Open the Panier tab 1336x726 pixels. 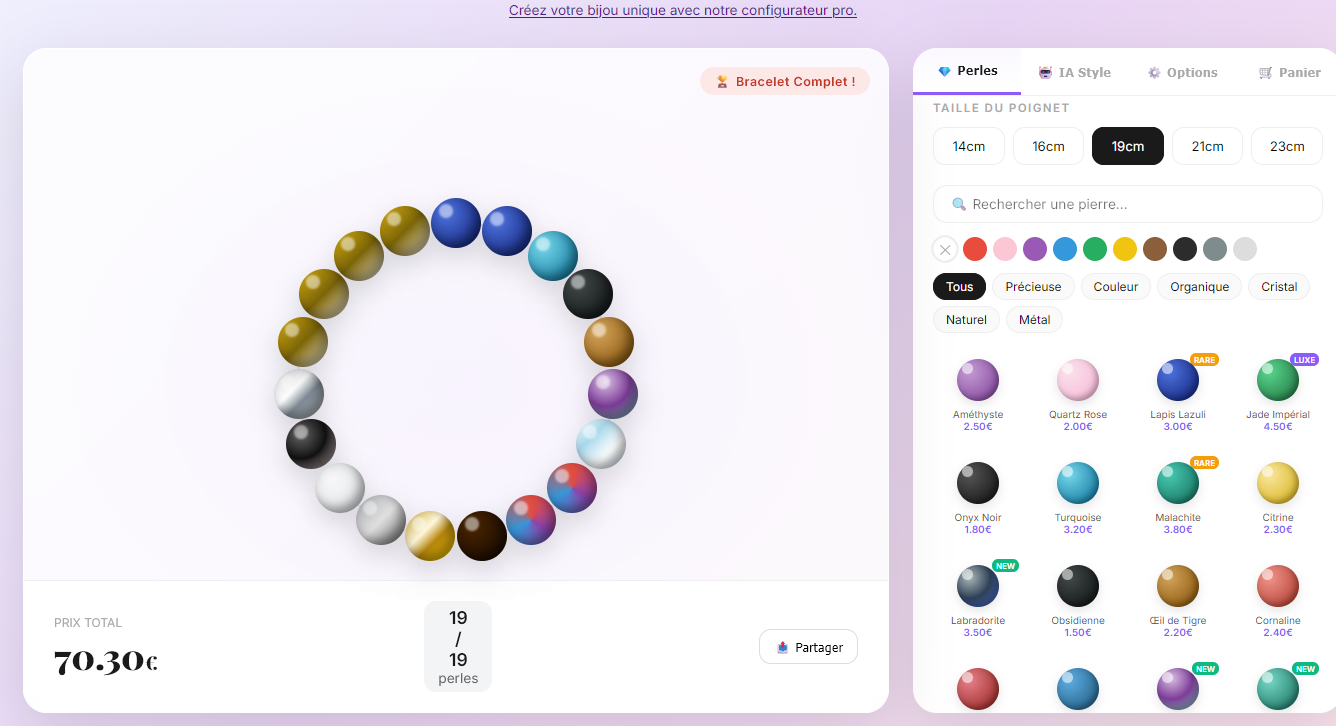pos(1290,71)
